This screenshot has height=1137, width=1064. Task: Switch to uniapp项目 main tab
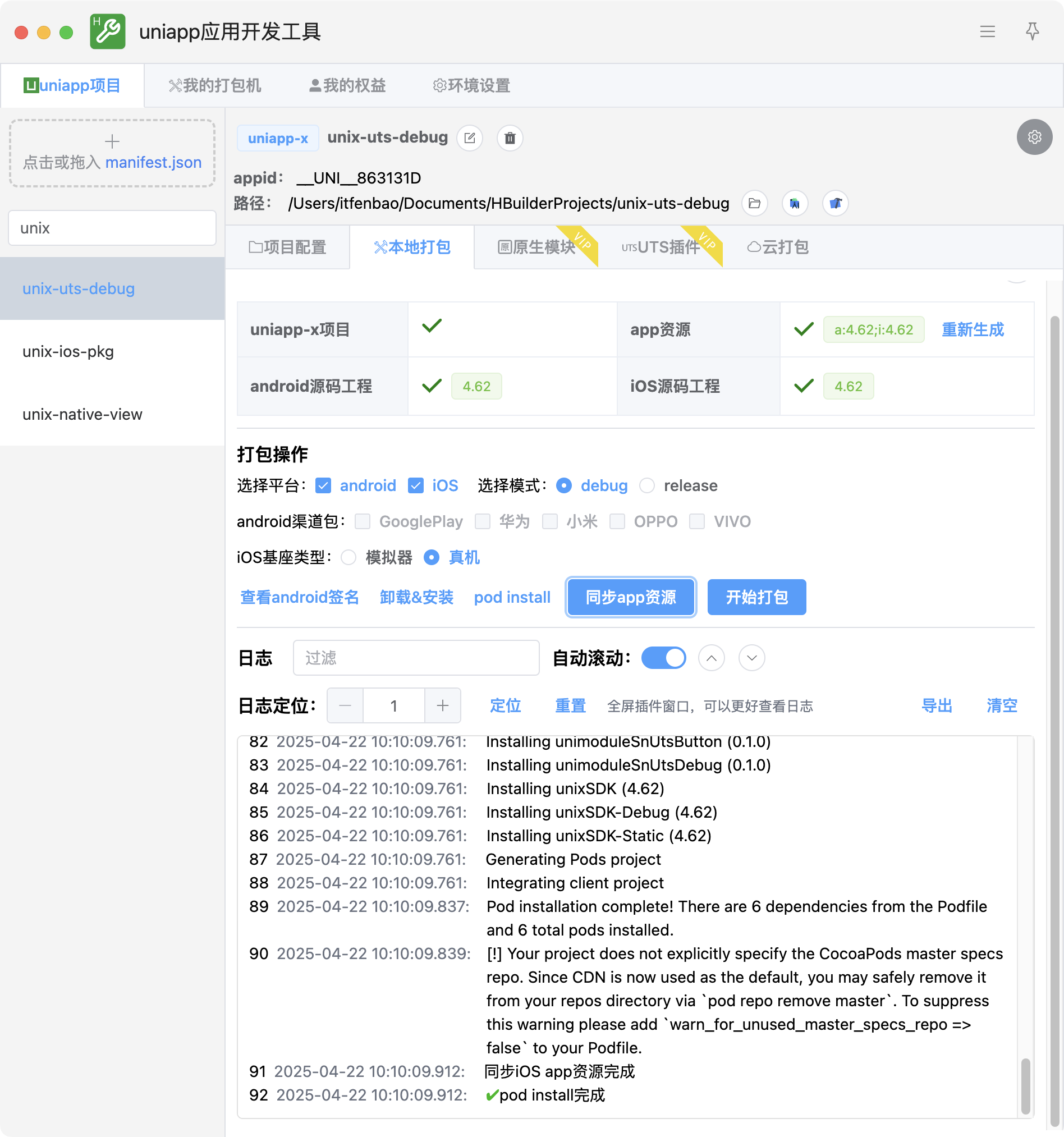click(72, 86)
